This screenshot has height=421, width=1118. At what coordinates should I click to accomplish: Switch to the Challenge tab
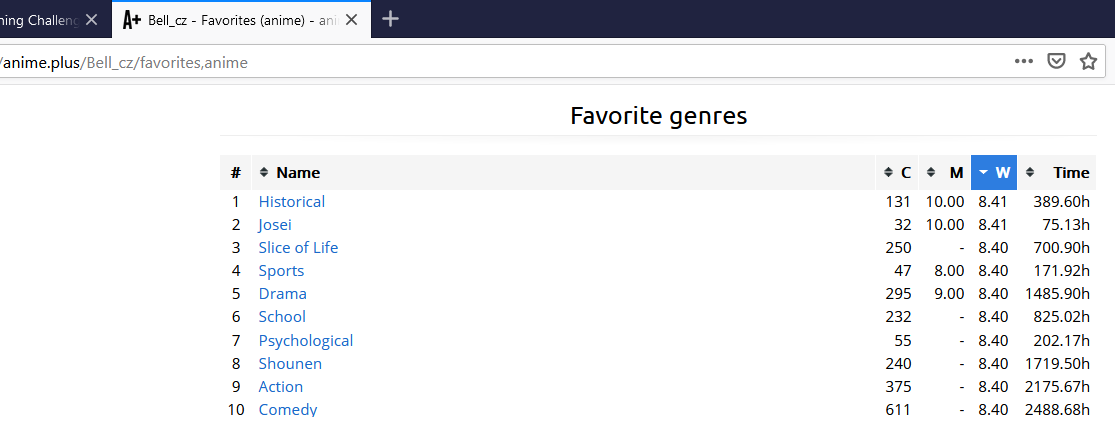pyautogui.click(x=40, y=19)
